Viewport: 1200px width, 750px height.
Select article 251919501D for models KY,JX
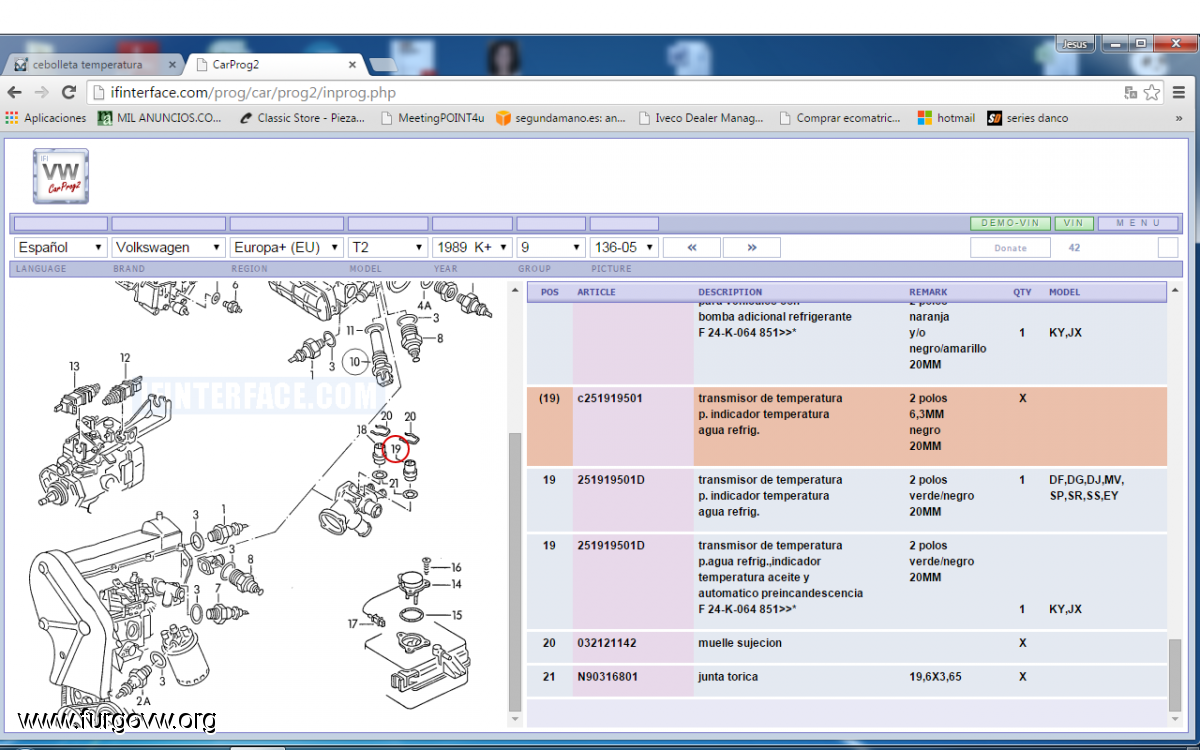pos(611,546)
